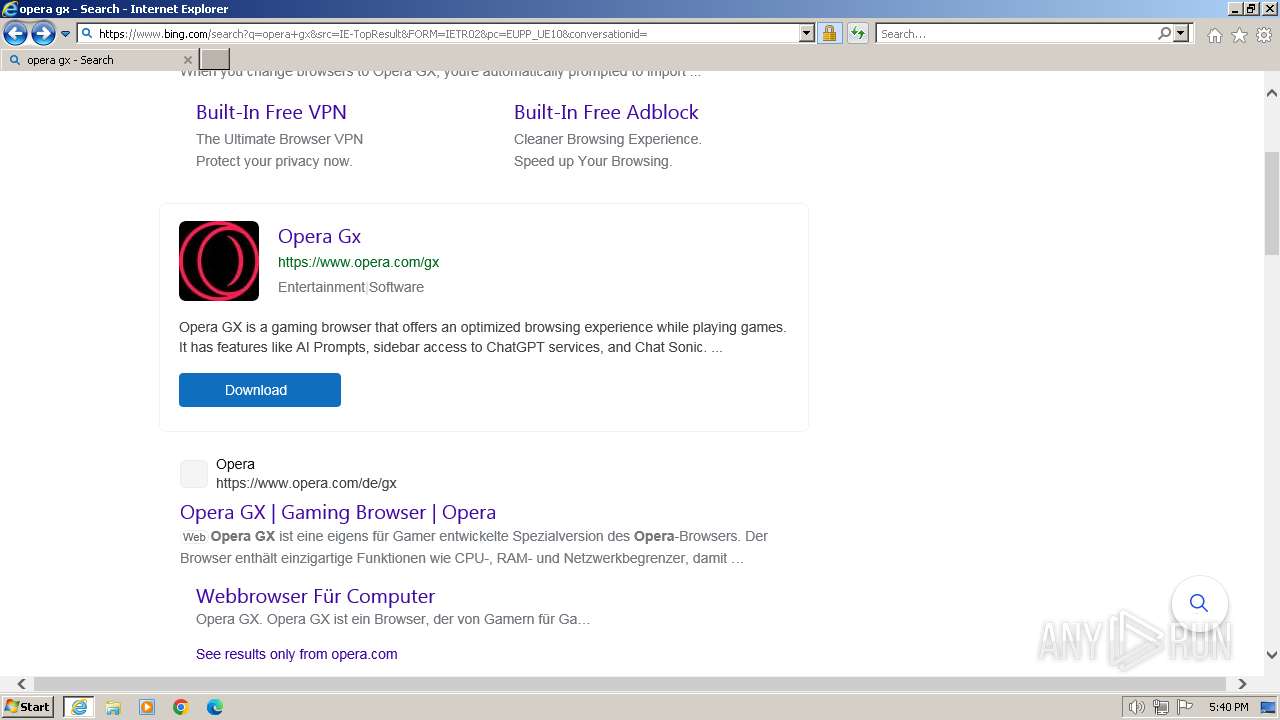Open the File Explorer taskbar icon
The image size is (1280, 720).
(x=113, y=707)
